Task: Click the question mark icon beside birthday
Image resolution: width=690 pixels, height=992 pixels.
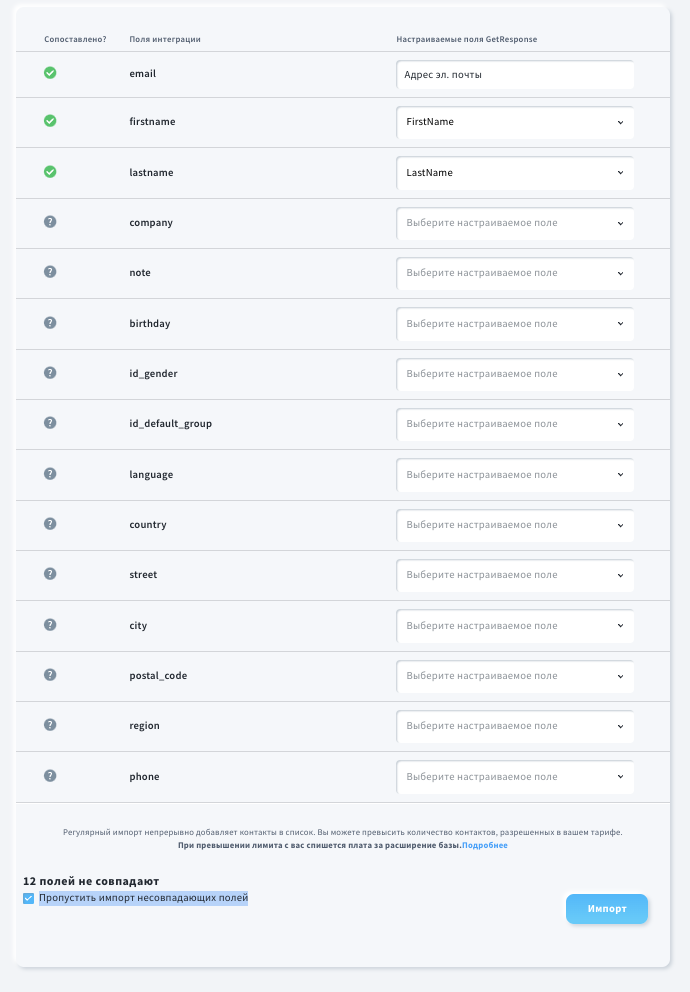Action: point(50,323)
